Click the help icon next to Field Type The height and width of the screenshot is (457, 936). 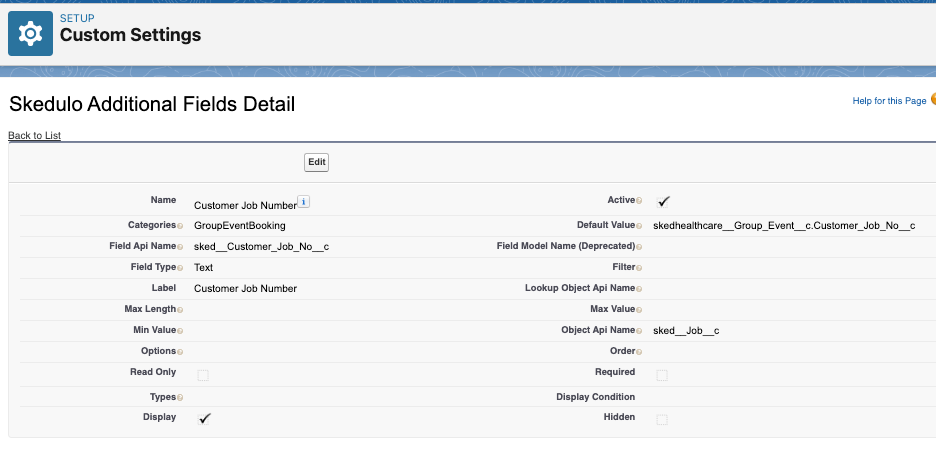coord(180,268)
